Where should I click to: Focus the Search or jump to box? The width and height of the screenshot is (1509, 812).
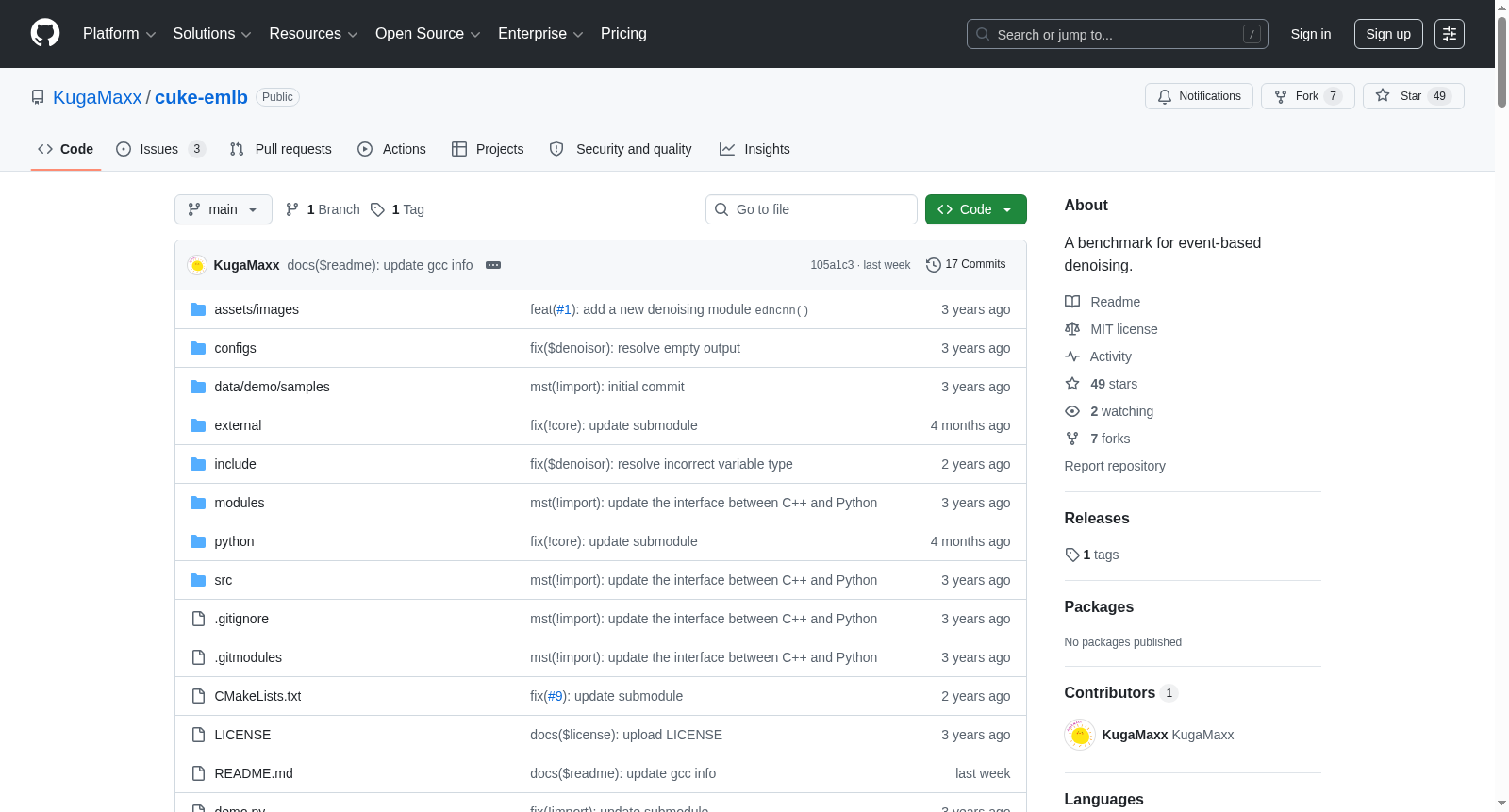1118,34
